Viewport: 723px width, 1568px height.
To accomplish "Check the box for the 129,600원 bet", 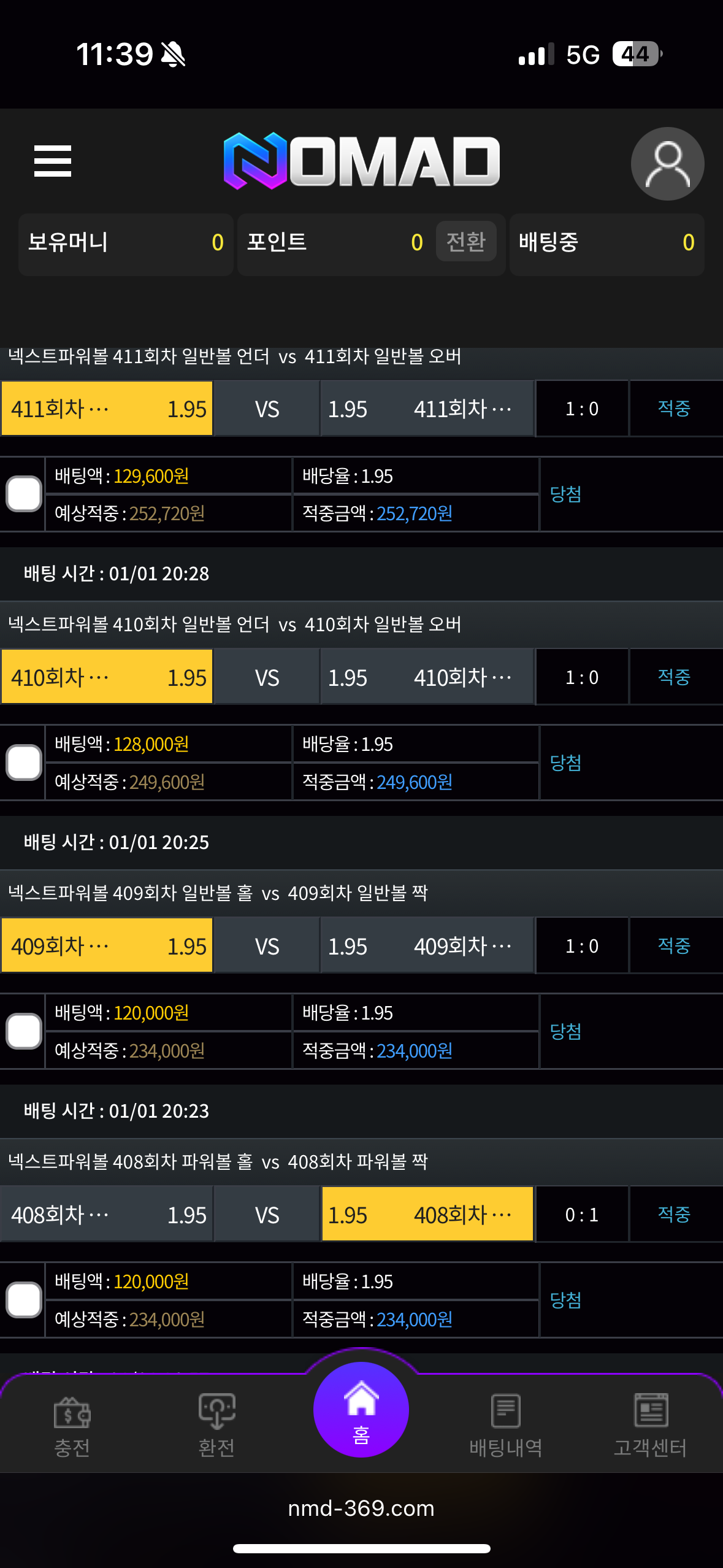I will pyautogui.click(x=24, y=494).
